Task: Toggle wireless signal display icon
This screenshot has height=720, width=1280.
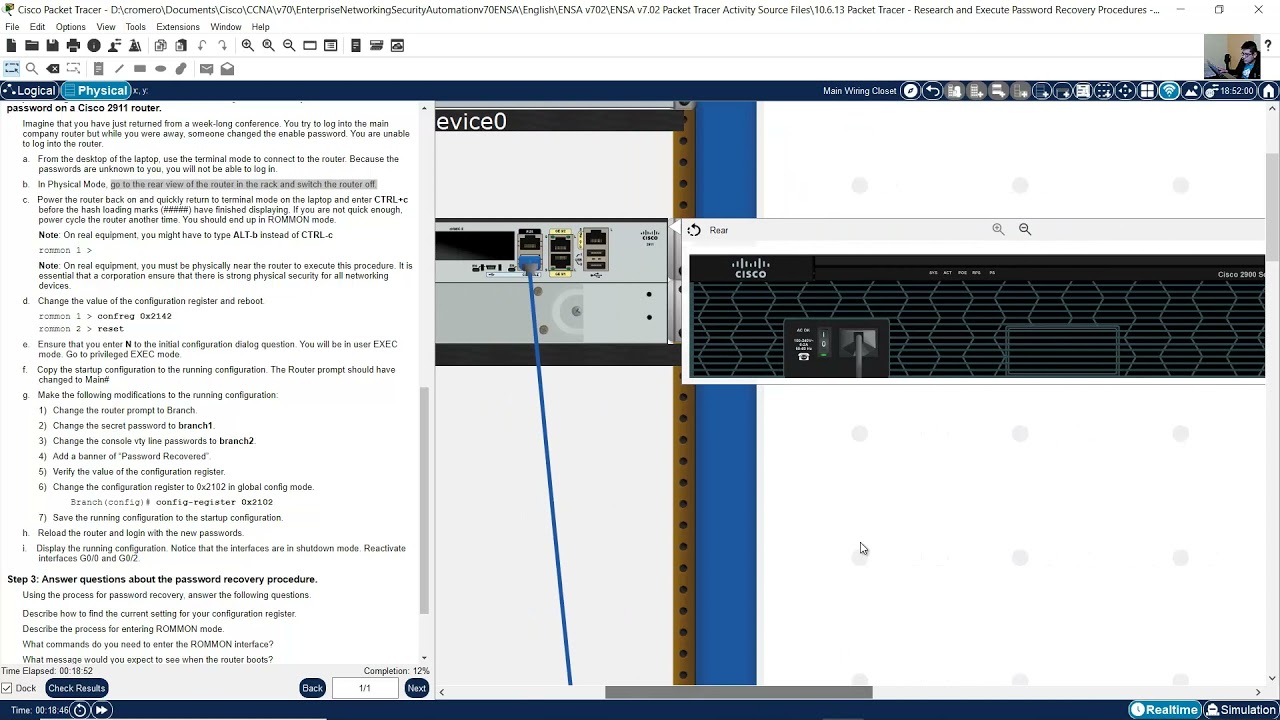Action: pos(1169,91)
